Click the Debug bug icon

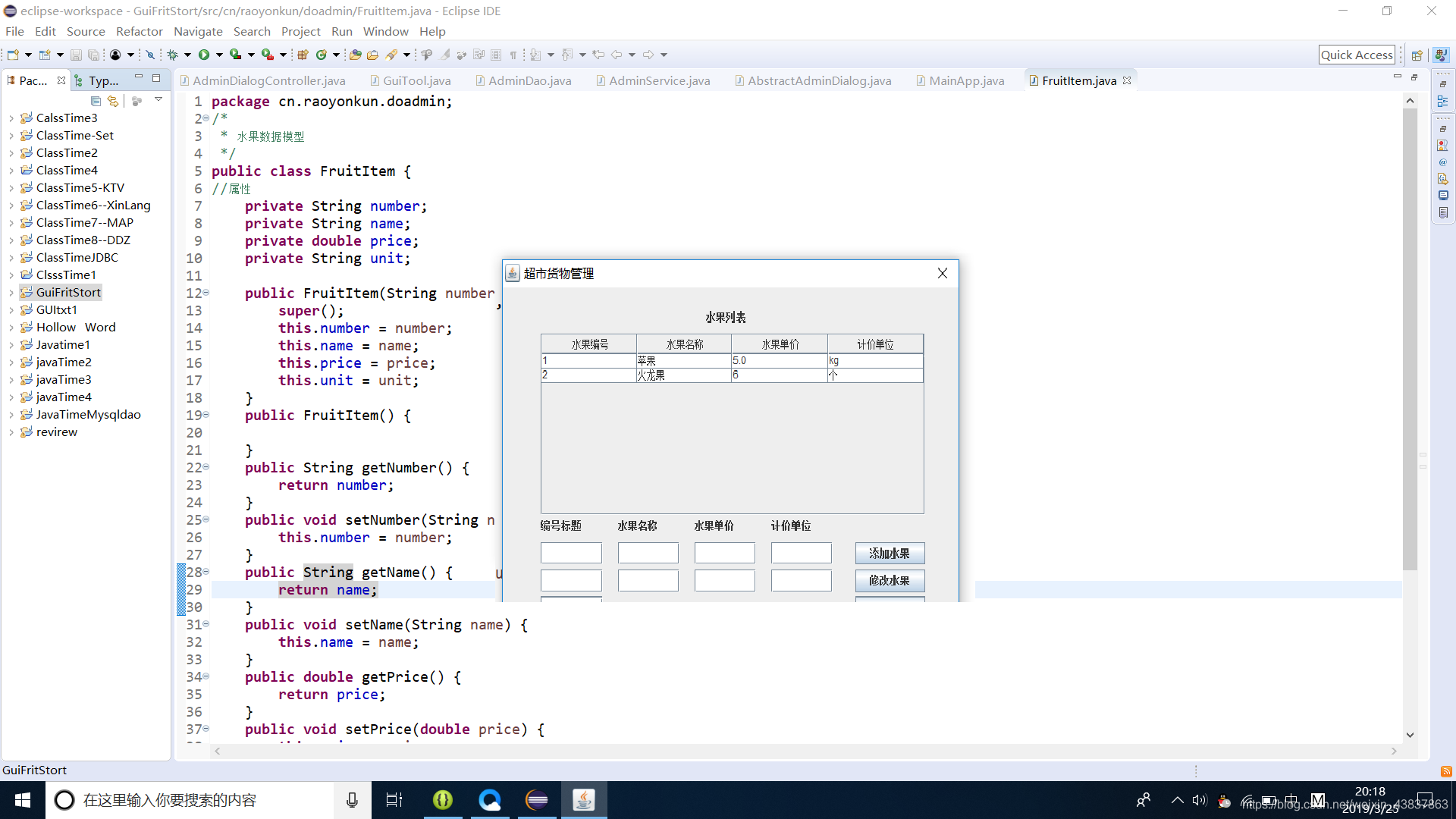173,55
